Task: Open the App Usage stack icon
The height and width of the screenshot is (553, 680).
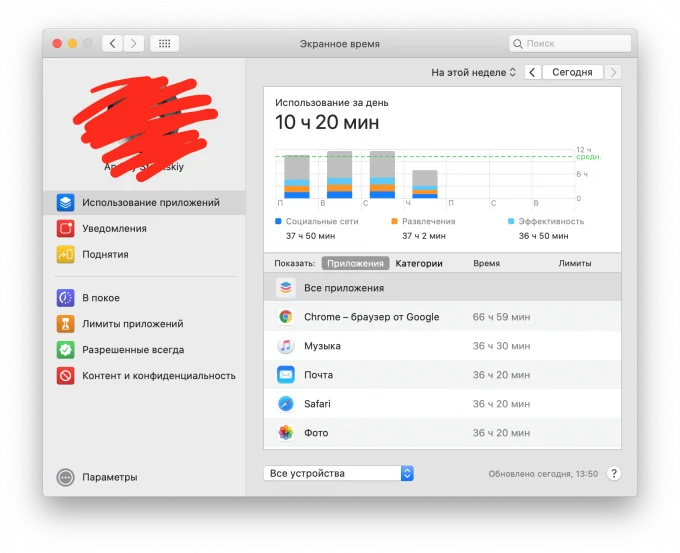Action: point(65,203)
